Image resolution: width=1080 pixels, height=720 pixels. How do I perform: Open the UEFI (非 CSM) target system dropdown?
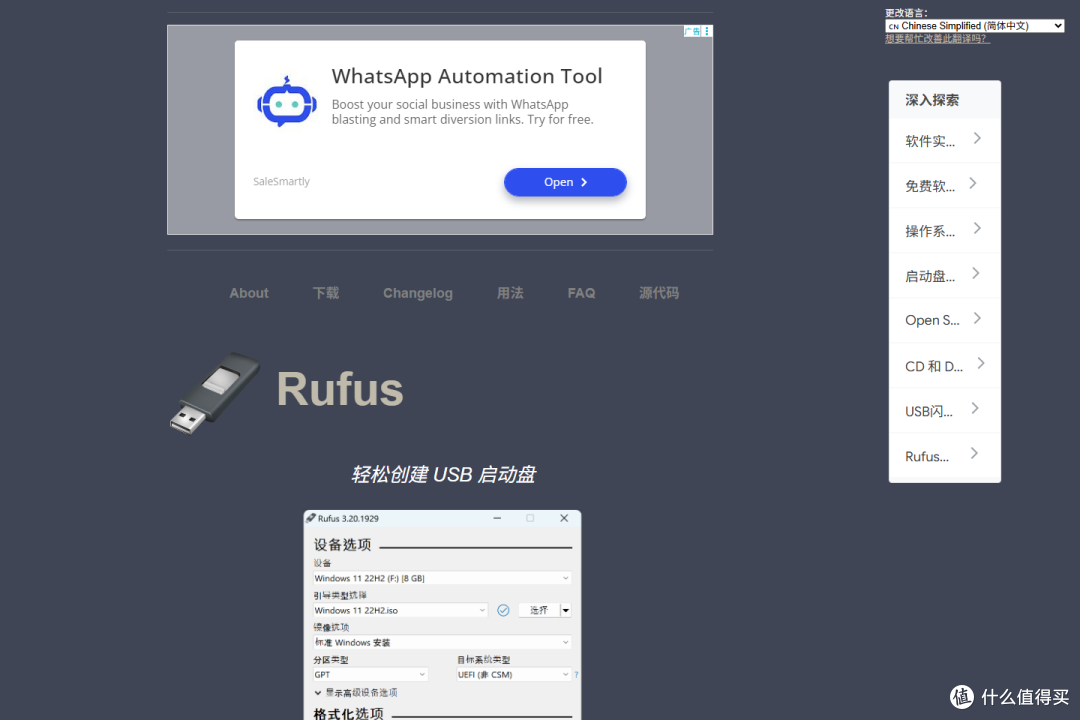(514, 675)
